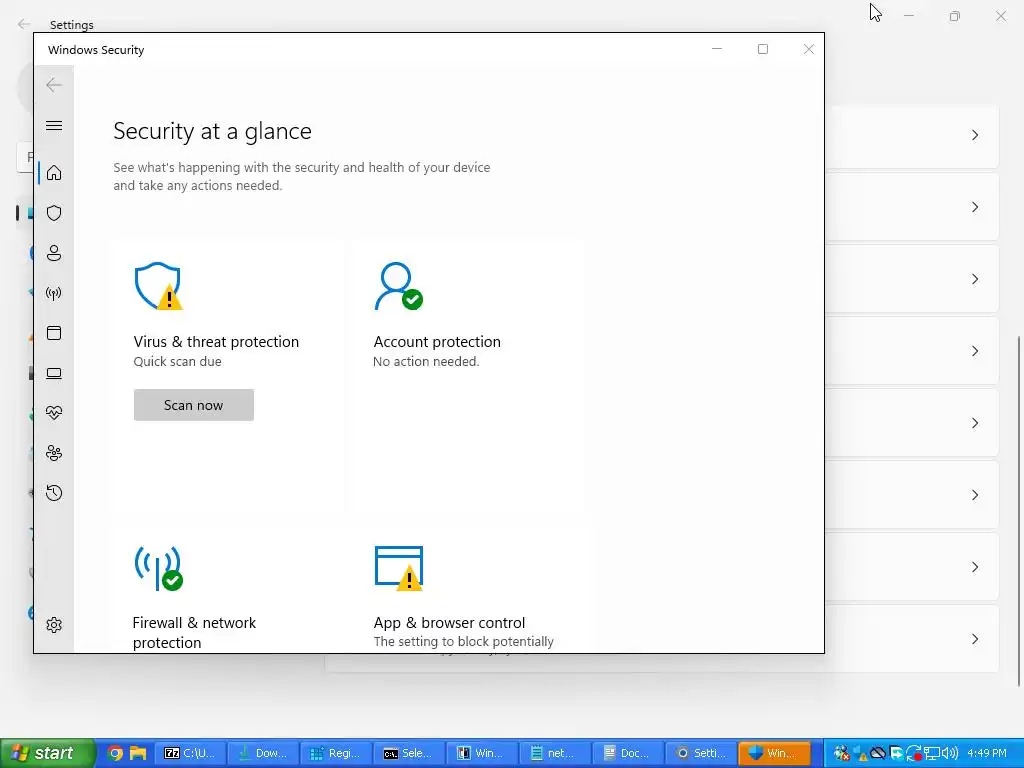Minimize the Windows Security window
Viewport: 1024px width, 768px height.
717,49
